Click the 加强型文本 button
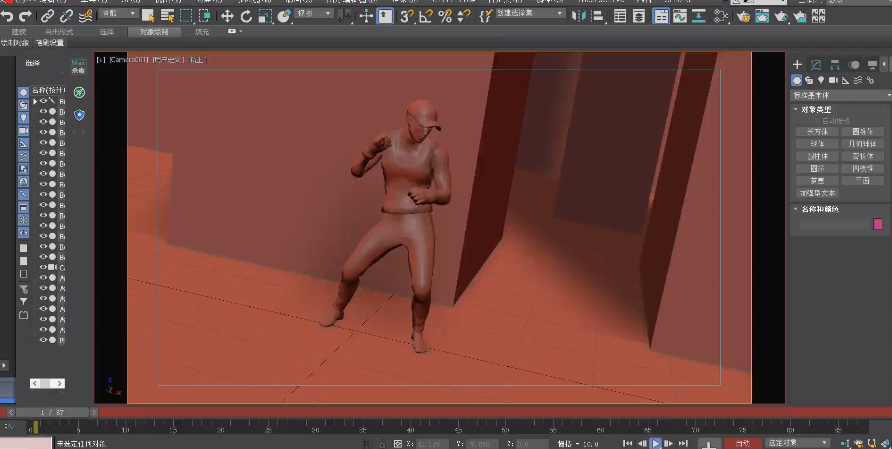The image size is (892, 449). (817, 193)
